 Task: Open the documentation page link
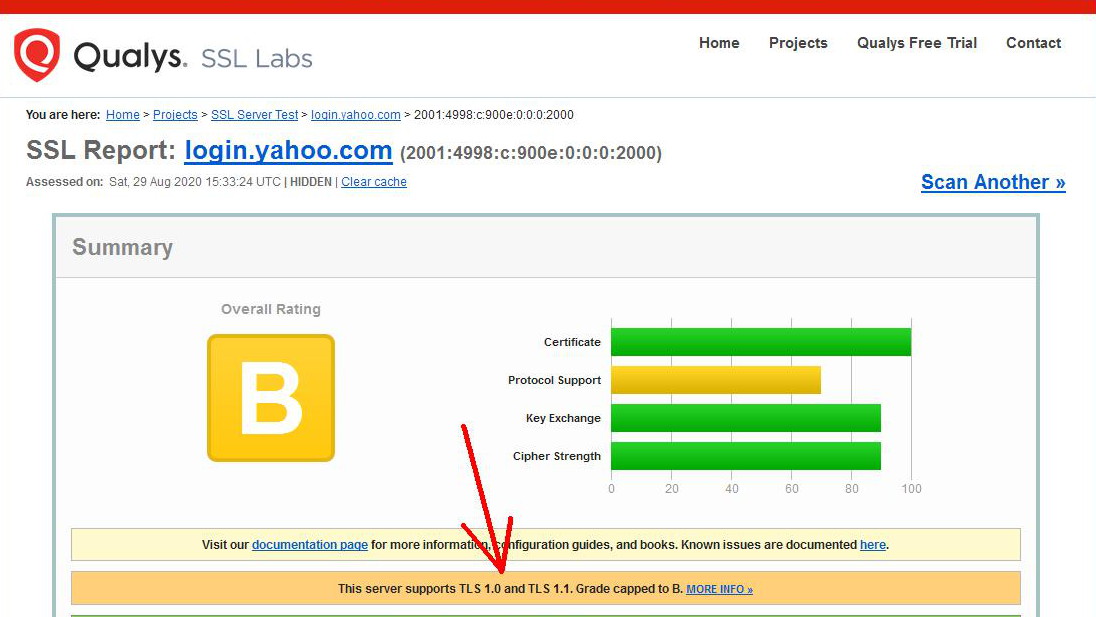pyautogui.click(x=310, y=544)
